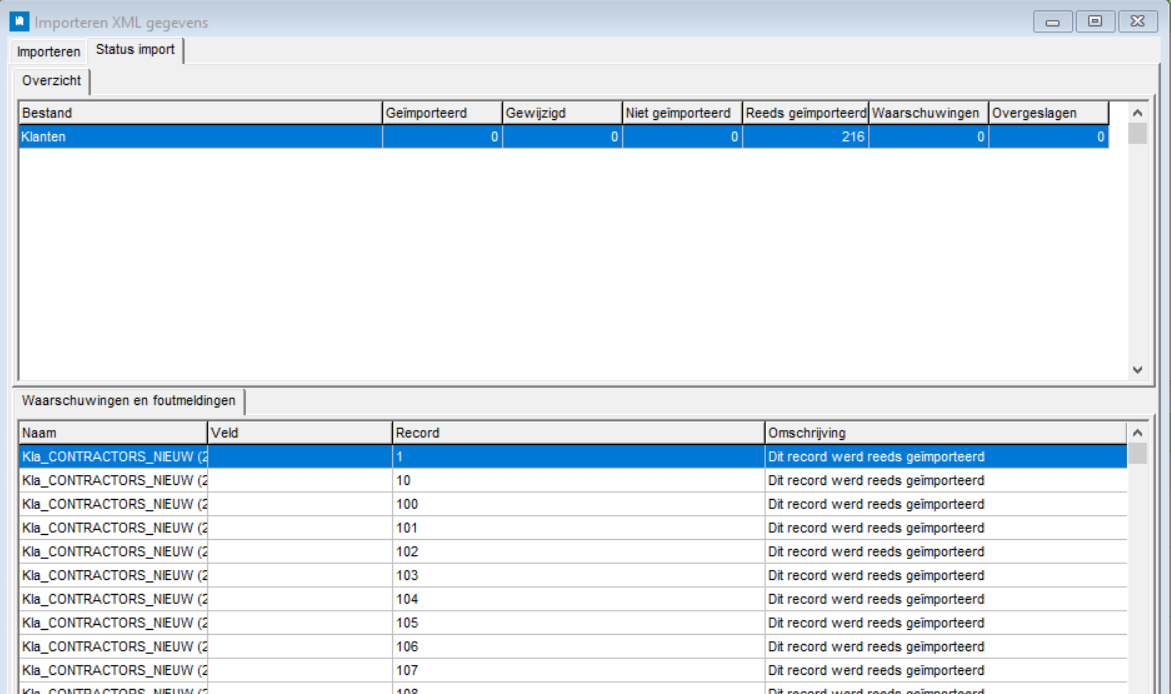The image size is (1171, 694).
Task: Maximize the Importeren XML gegevens window
Action: tap(1095, 21)
